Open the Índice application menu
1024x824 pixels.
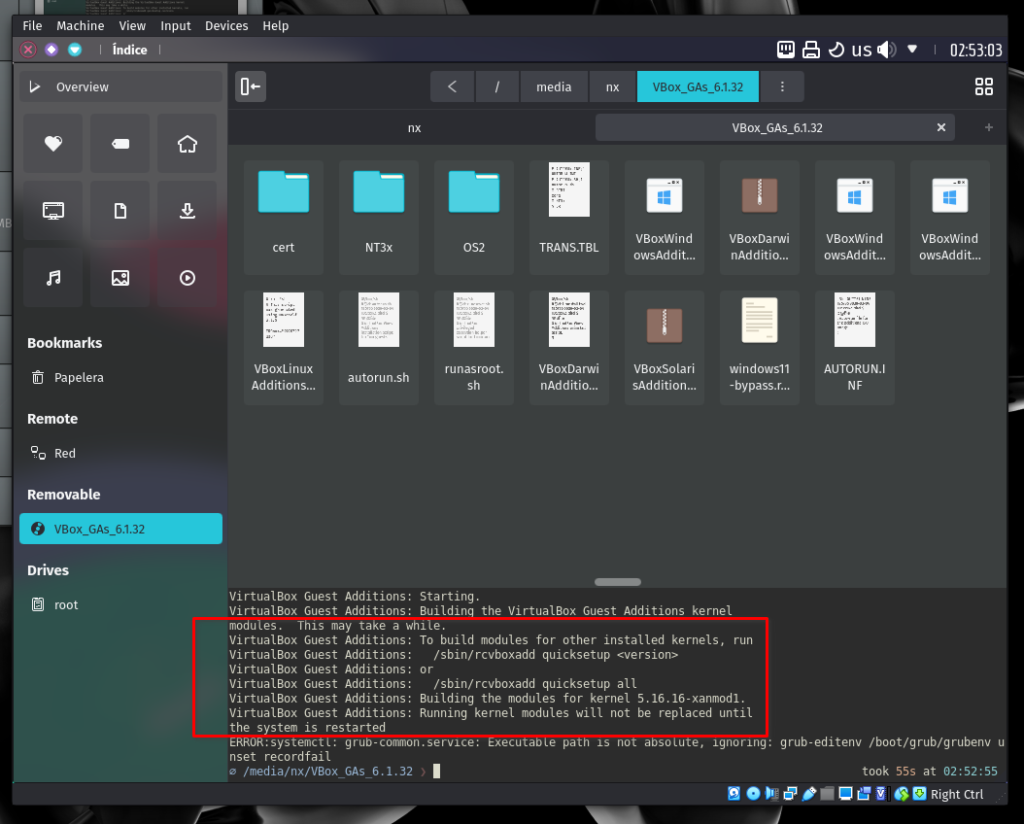coord(129,50)
